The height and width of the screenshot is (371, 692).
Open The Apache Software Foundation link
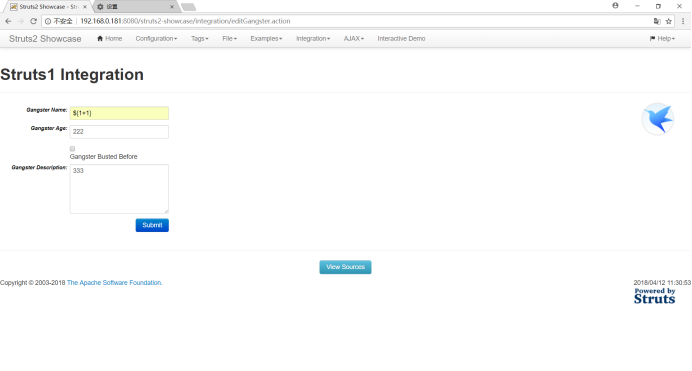(x=114, y=283)
